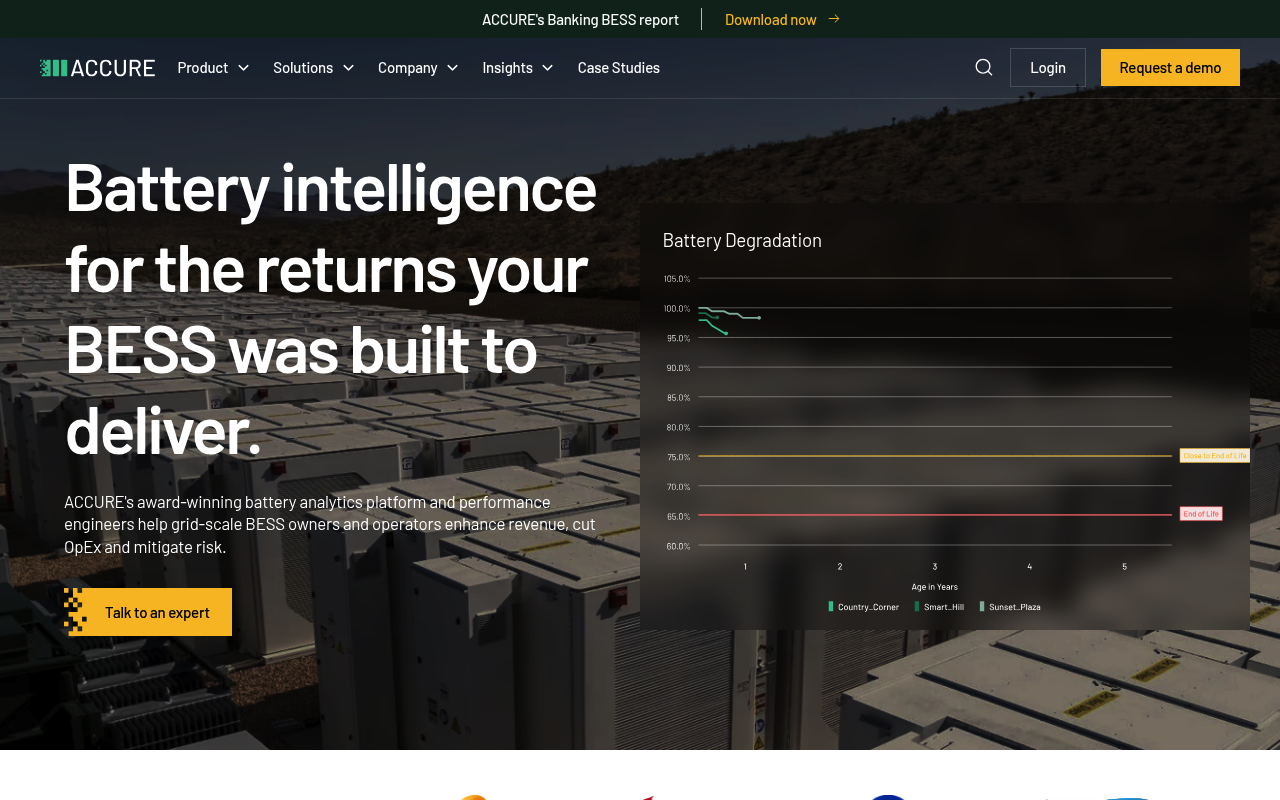The height and width of the screenshot is (800, 1280).
Task: Expand the Product menu chevron
Action: point(243,68)
